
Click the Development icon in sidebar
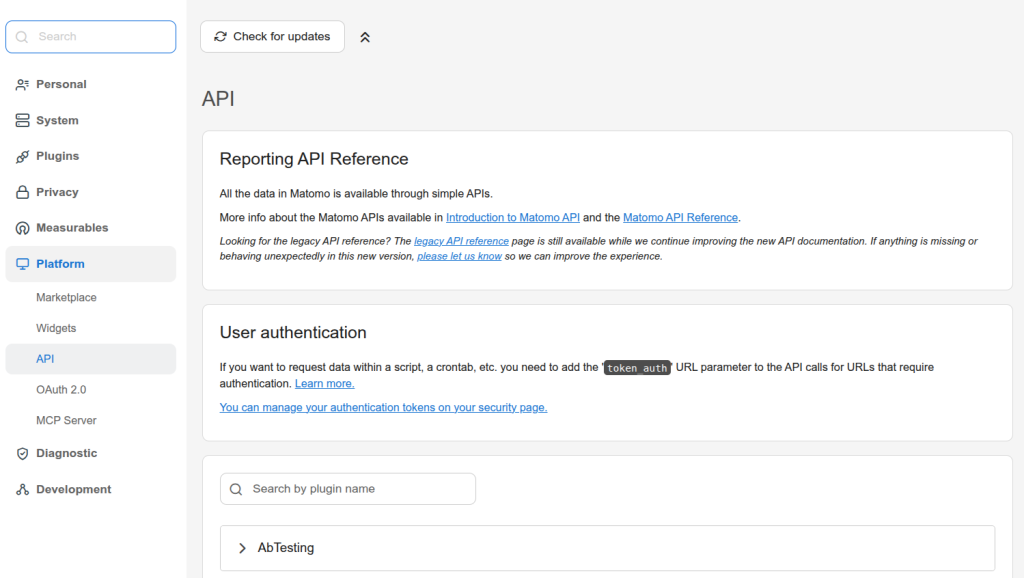coord(22,489)
